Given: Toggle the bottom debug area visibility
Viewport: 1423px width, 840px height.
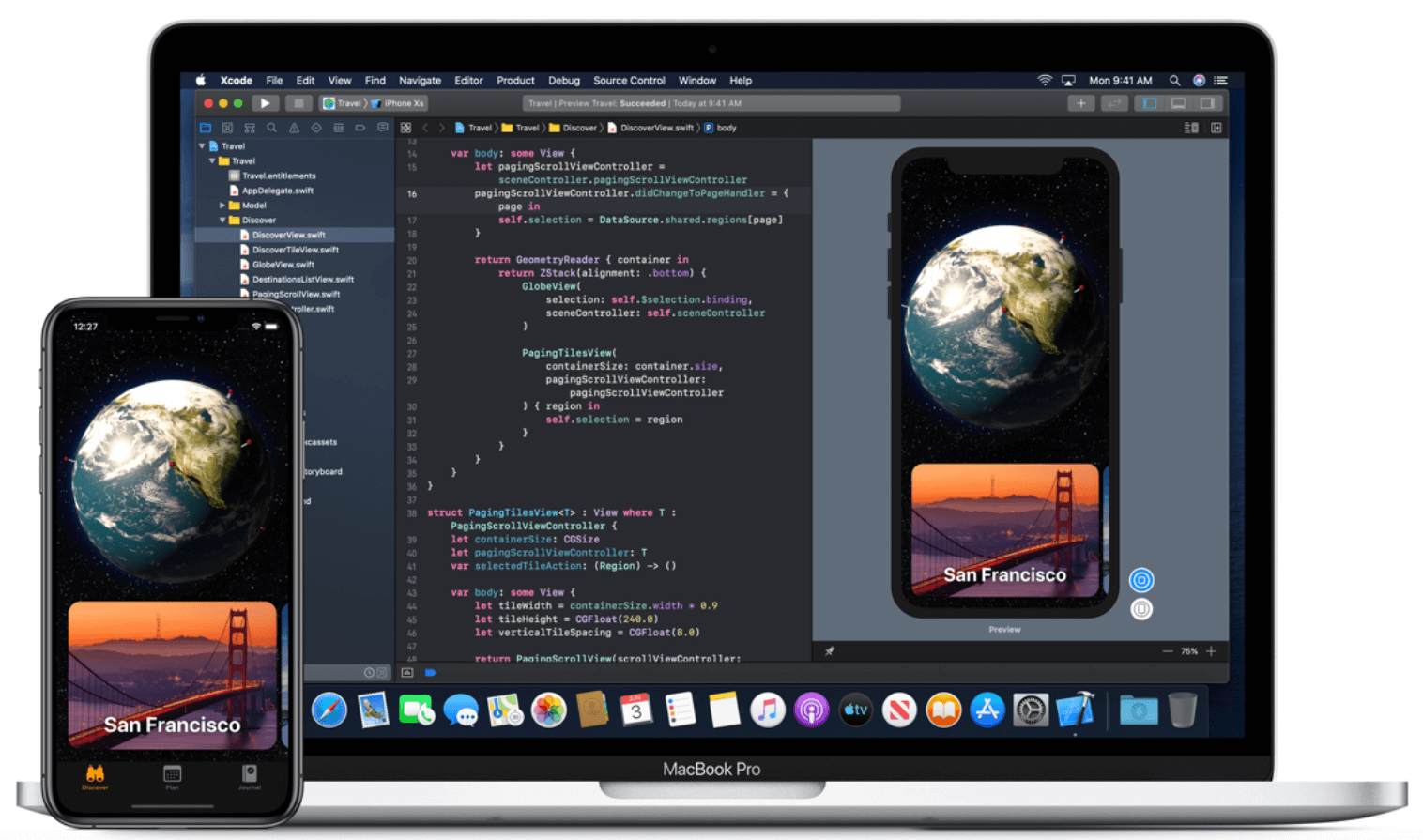Looking at the screenshot, I should 1179,103.
